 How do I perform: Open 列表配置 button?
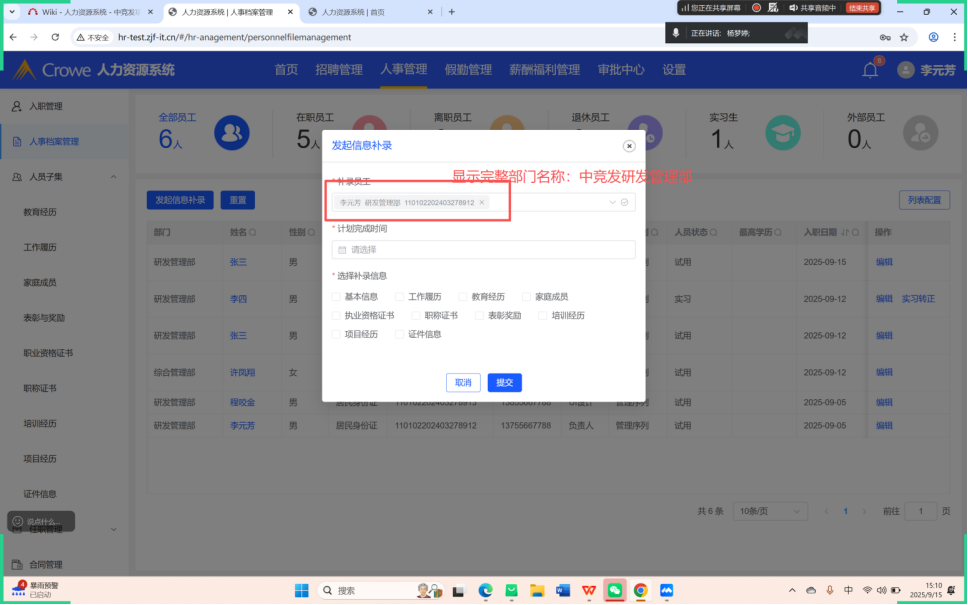click(x=924, y=200)
